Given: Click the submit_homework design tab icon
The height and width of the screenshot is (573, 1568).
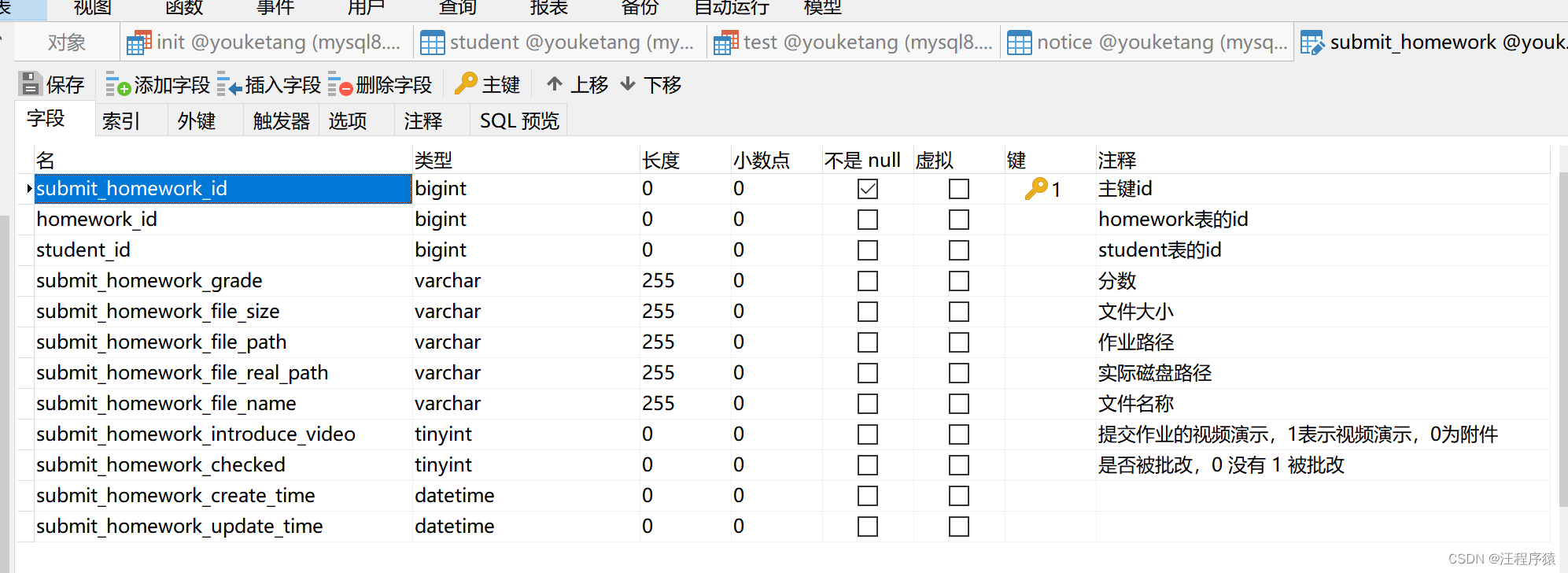Looking at the screenshot, I should (x=1312, y=43).
